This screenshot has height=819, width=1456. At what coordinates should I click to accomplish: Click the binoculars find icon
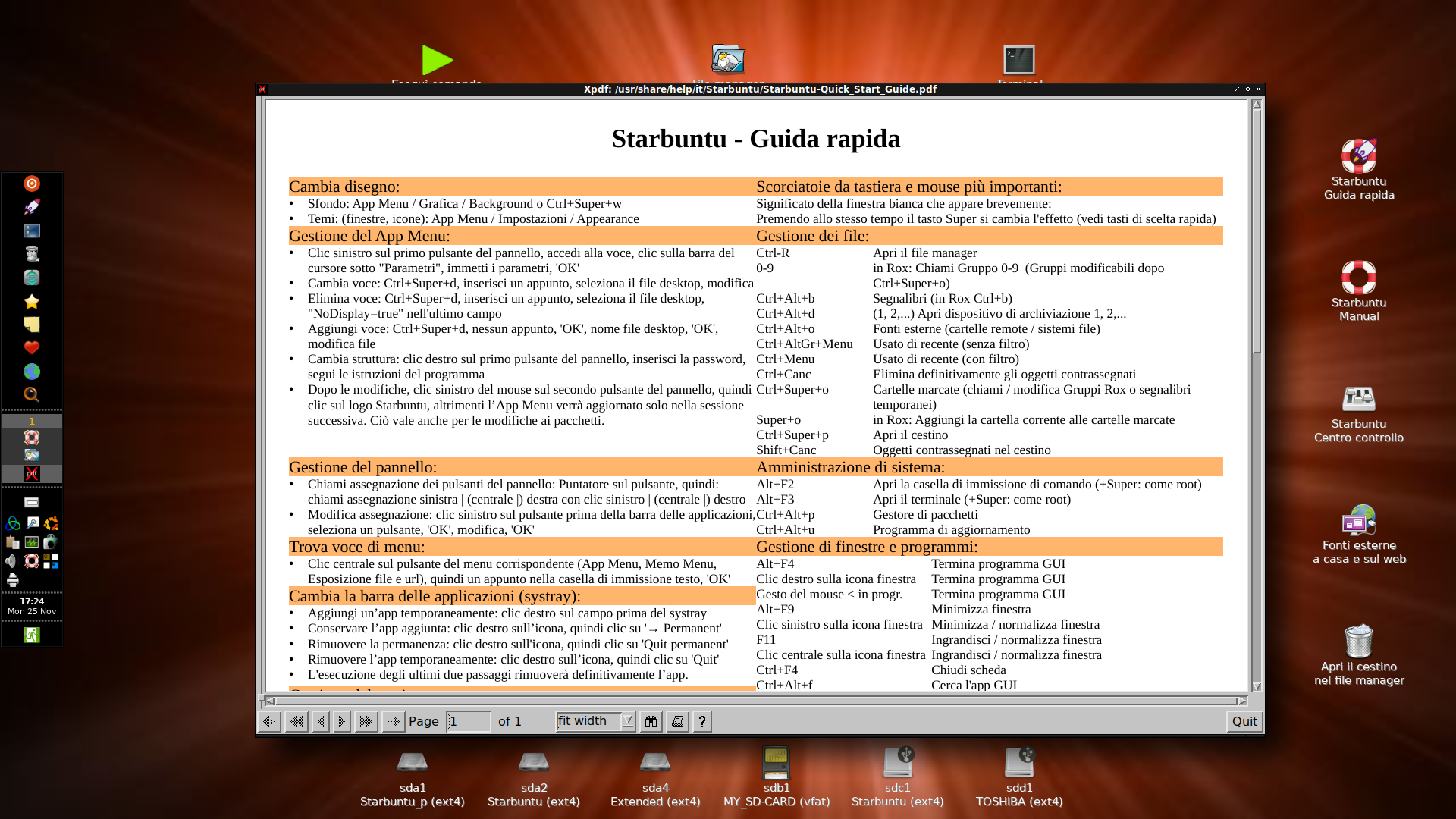(651, 721)
